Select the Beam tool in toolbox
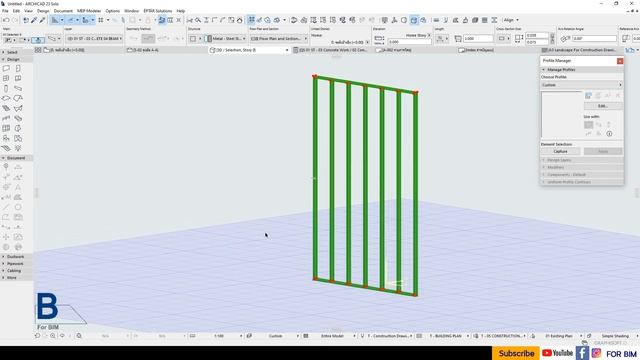 coord(18,88)
